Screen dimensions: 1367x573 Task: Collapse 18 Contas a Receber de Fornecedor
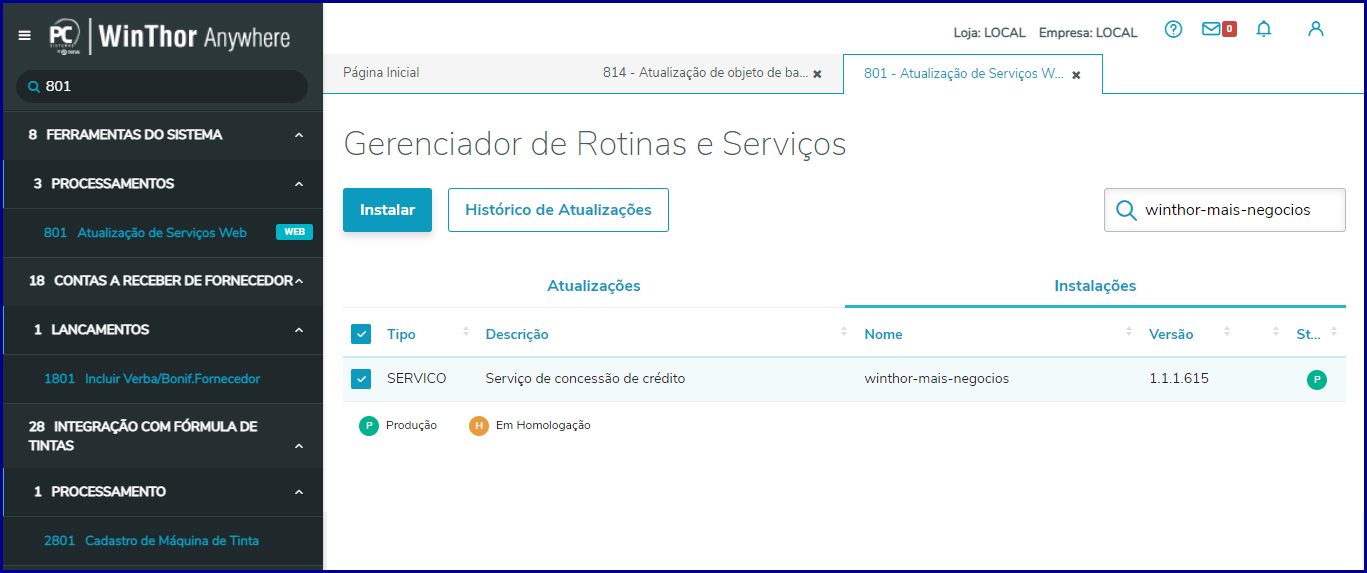299,281
